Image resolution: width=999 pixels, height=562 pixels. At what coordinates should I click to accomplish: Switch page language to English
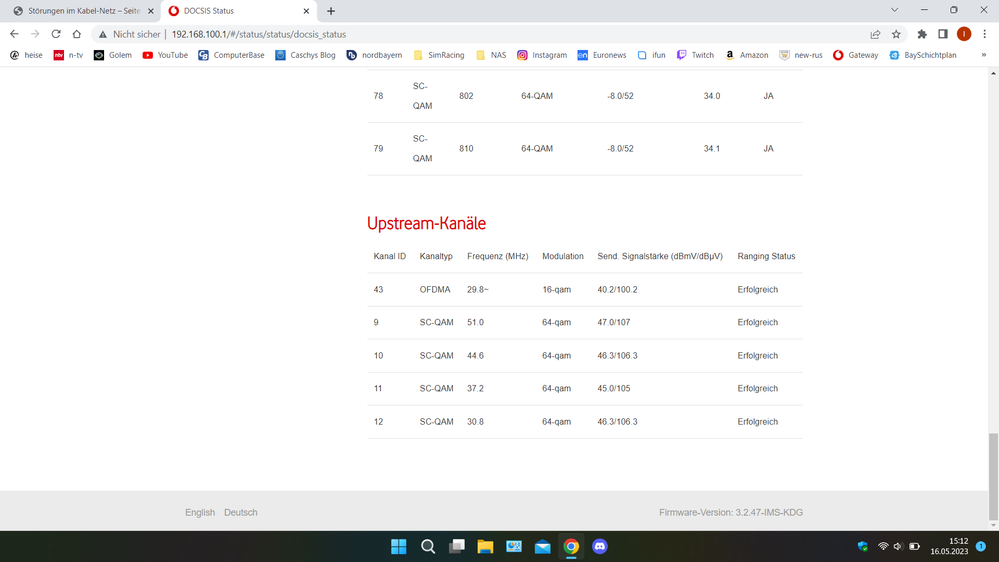click(200, 512)
